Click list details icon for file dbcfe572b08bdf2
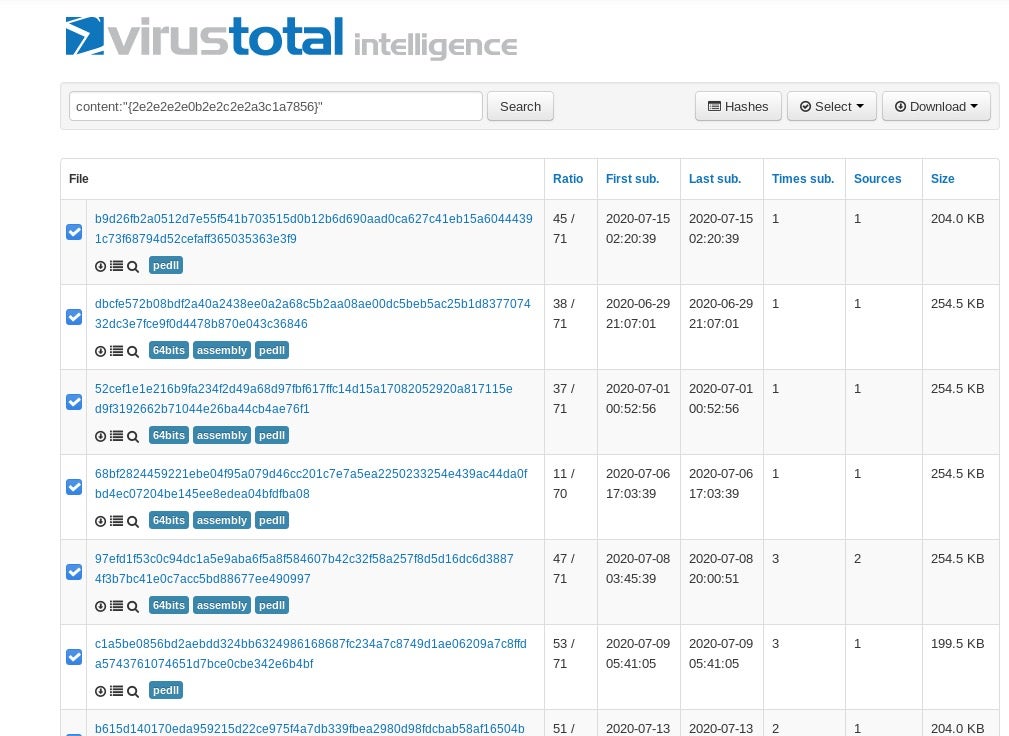1009x736 pixels. (x=116, y=351)
